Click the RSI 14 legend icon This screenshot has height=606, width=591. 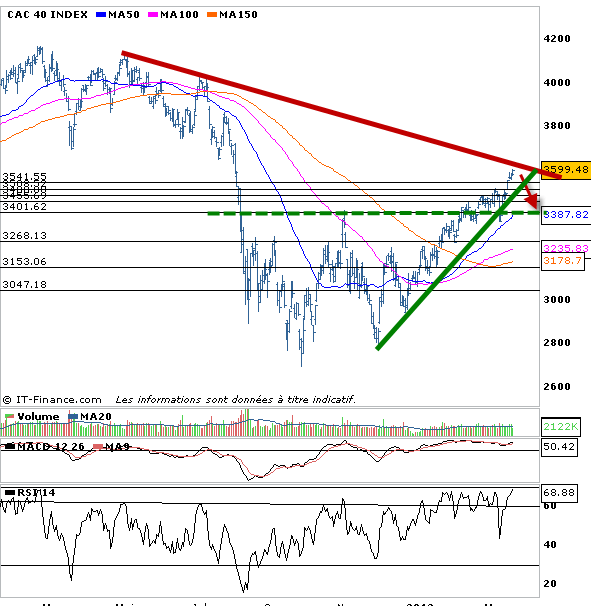pos(10,493)
